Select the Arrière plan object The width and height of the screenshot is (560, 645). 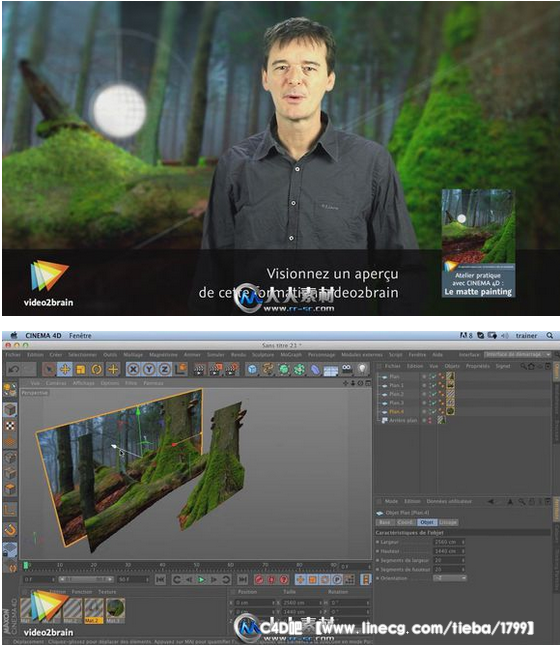pyautogui.click(x=403, y=420)
